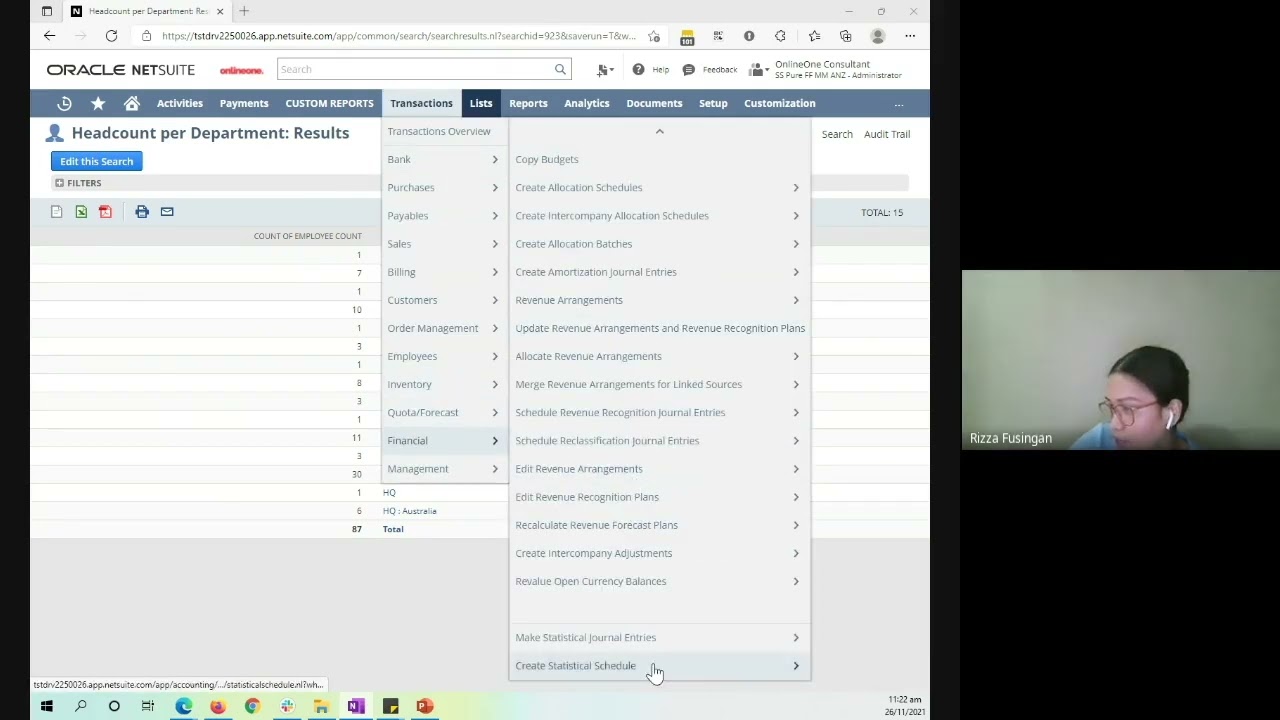The height and width of the screenshot is (720, 1280).
Task: Add page to favorites star icon
Action: [654, 36]
